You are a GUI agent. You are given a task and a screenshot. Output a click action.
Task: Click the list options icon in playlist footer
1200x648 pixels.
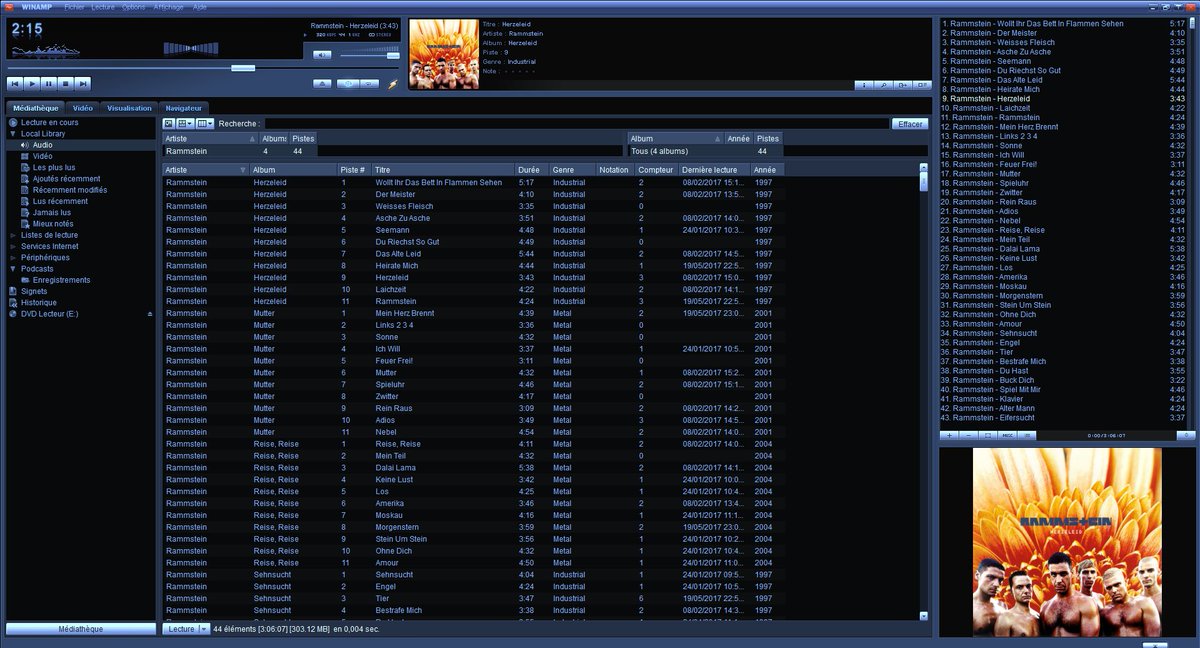pos(1027,435)
